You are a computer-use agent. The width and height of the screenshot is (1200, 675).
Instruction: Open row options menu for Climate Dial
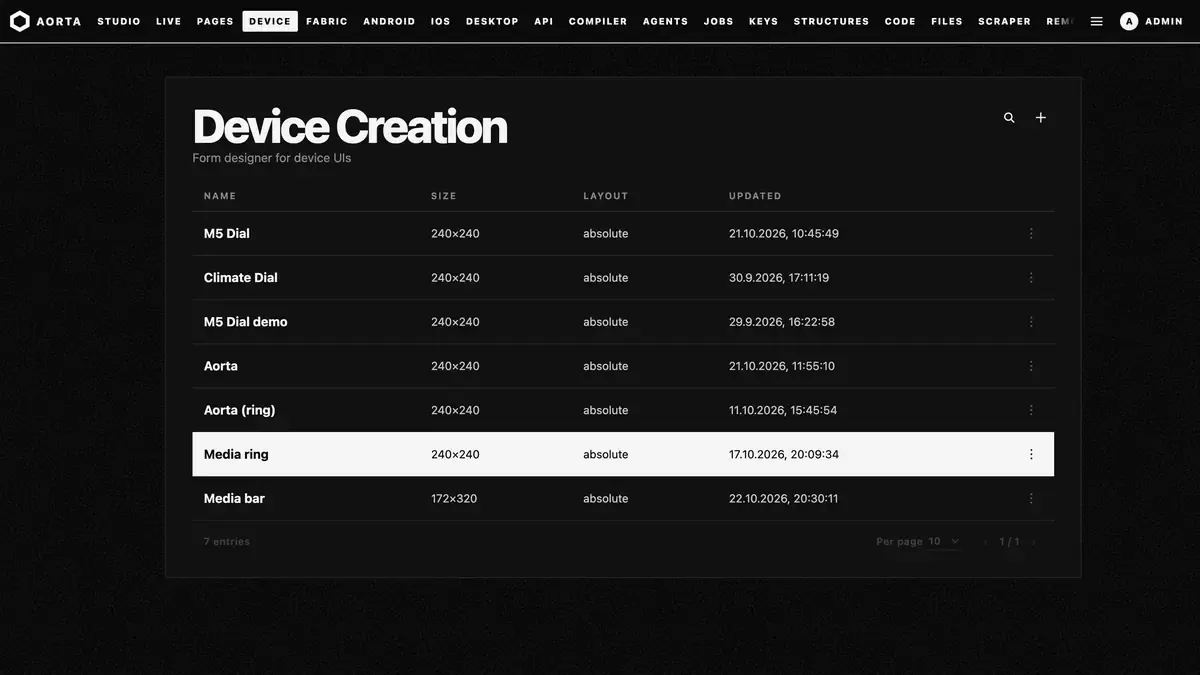click(1031, 278)
